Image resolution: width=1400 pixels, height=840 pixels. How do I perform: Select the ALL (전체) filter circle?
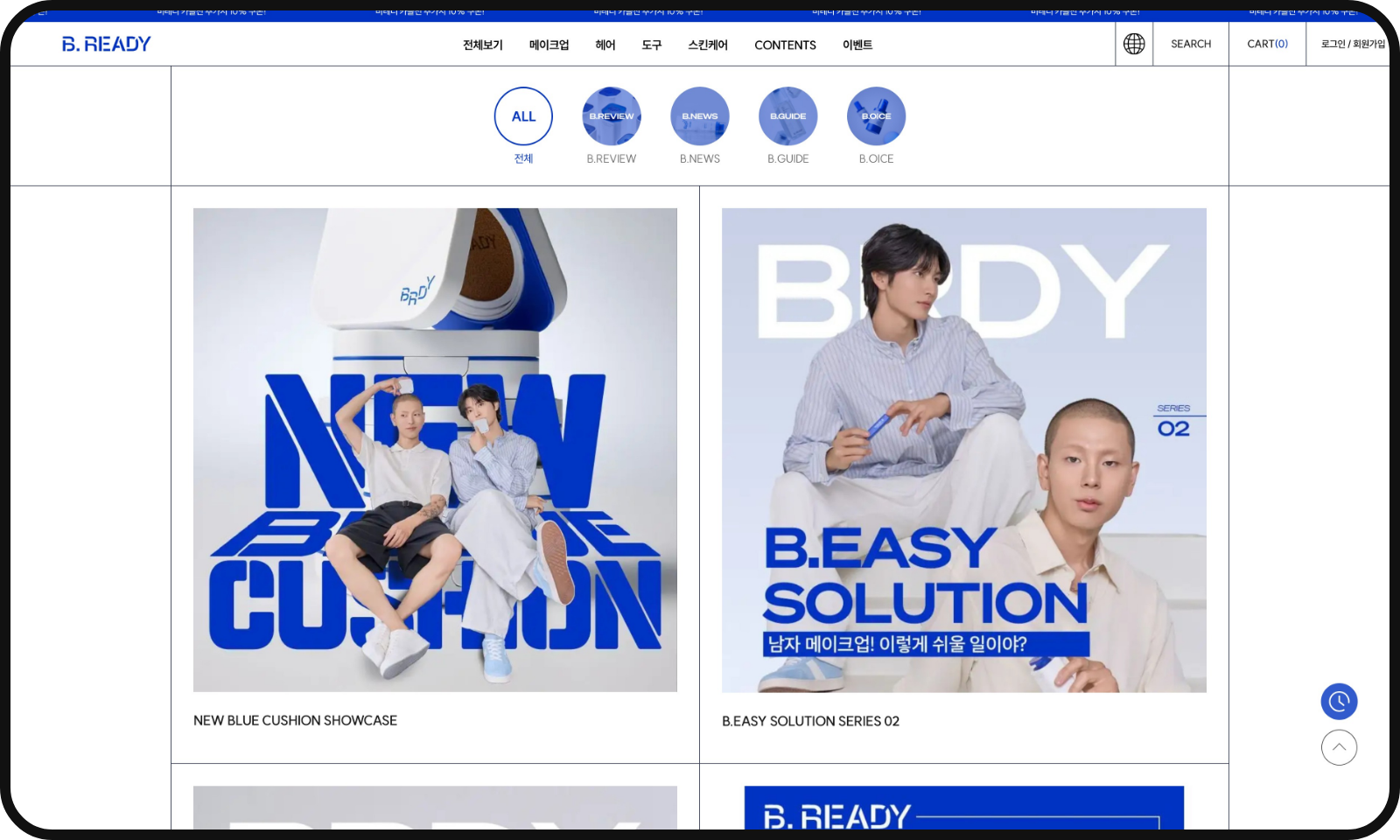pyautogui.click(x=523, y=115)
